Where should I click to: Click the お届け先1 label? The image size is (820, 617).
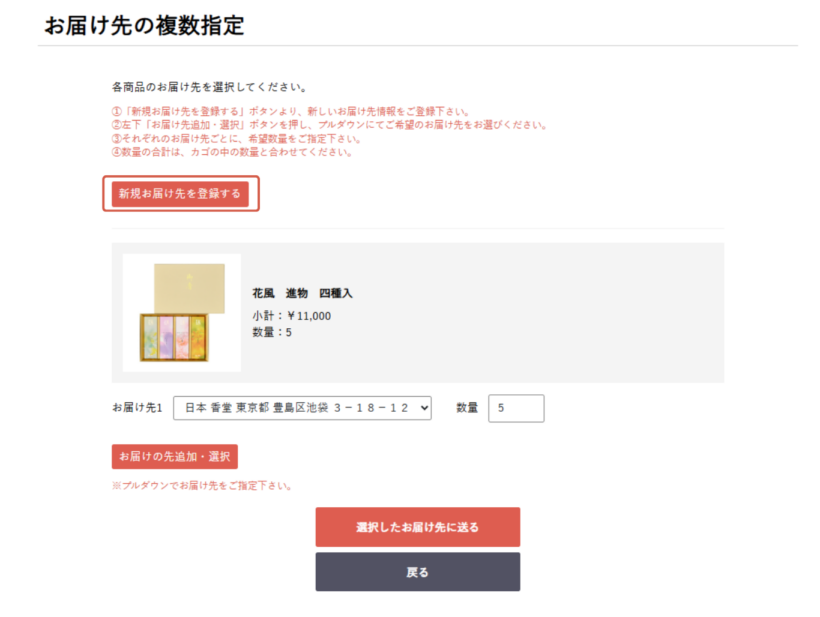(137, 408)
